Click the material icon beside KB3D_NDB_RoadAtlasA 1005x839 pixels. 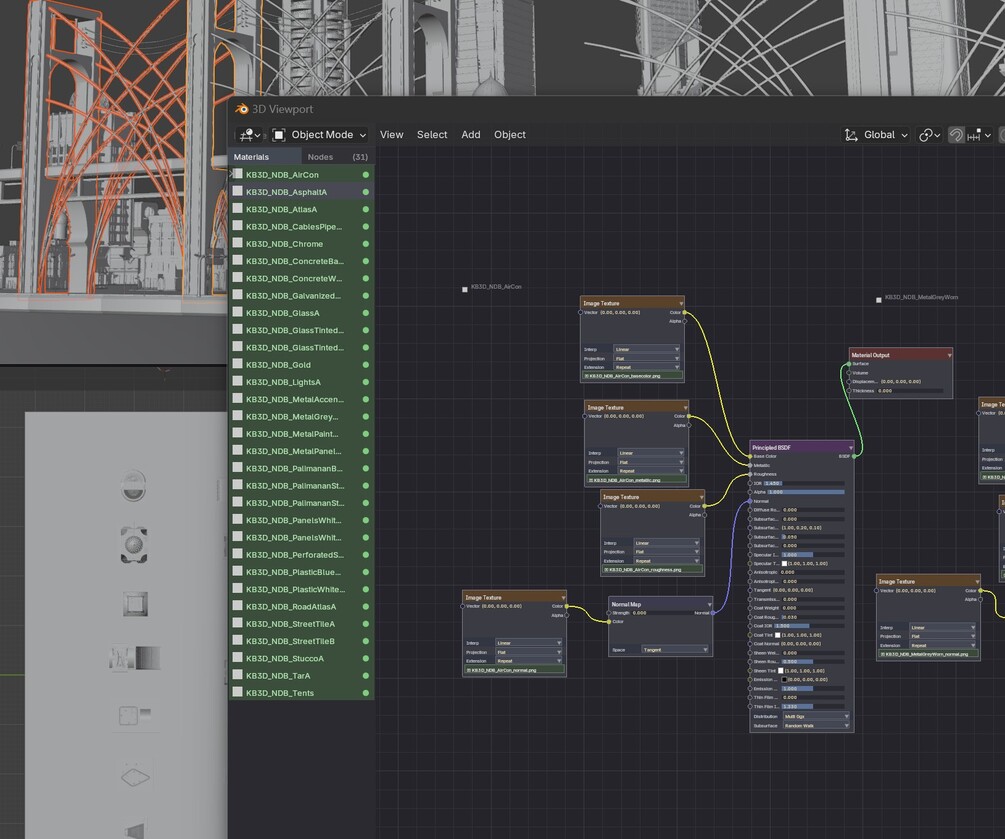click(x=238, y=606)
